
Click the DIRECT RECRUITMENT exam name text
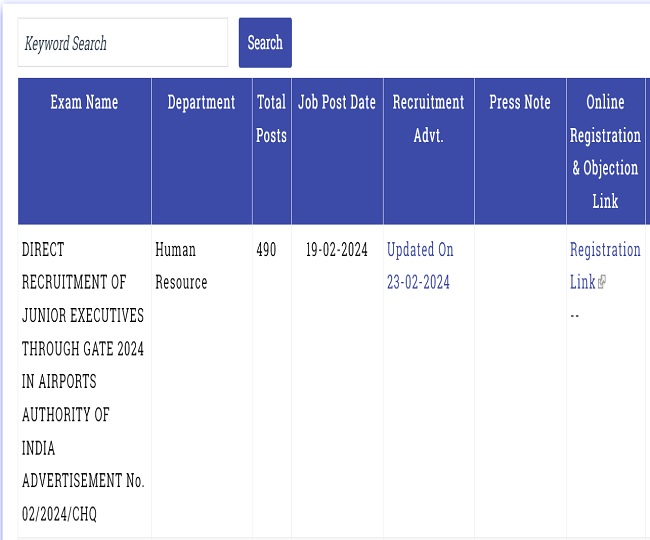coord(83,382)
